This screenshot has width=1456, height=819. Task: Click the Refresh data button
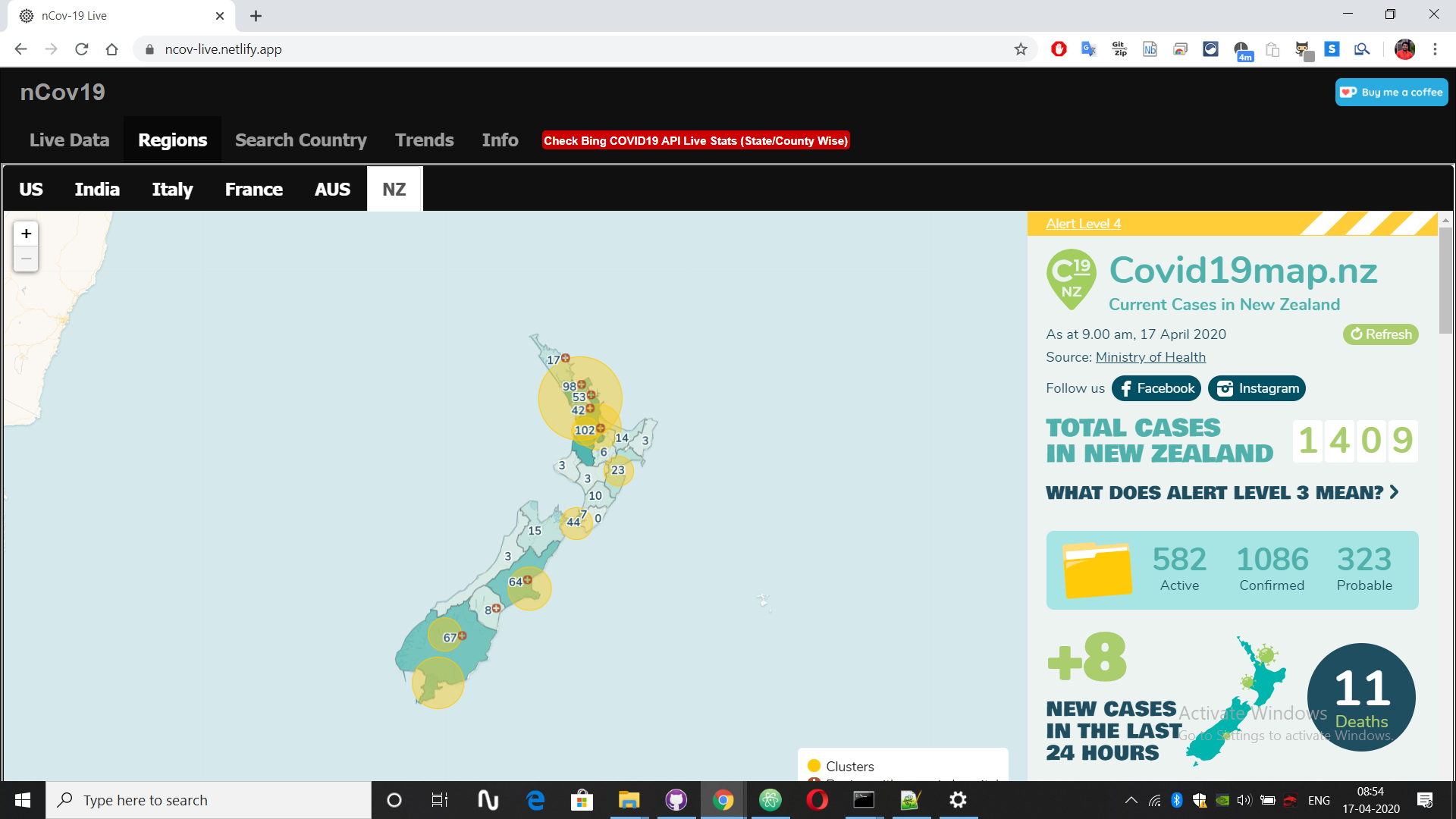[1380, 334]
